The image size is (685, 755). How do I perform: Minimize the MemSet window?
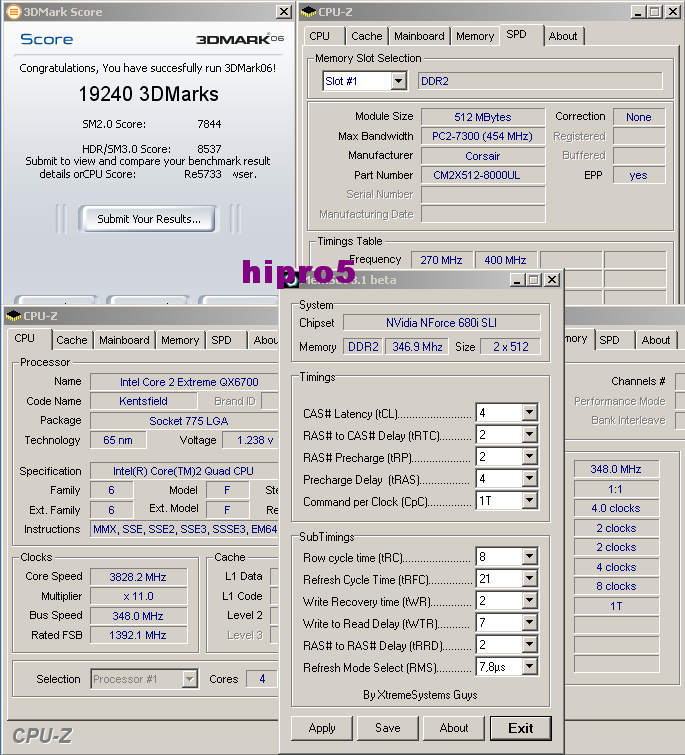tap(517, 280)
